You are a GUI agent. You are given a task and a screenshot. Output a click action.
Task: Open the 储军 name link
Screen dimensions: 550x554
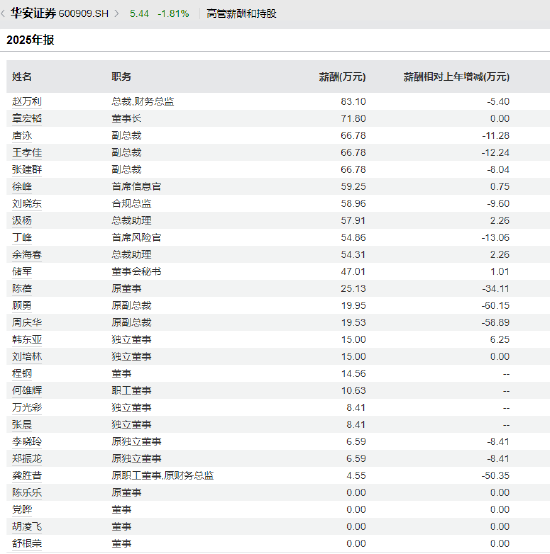[x=22, y=271]
